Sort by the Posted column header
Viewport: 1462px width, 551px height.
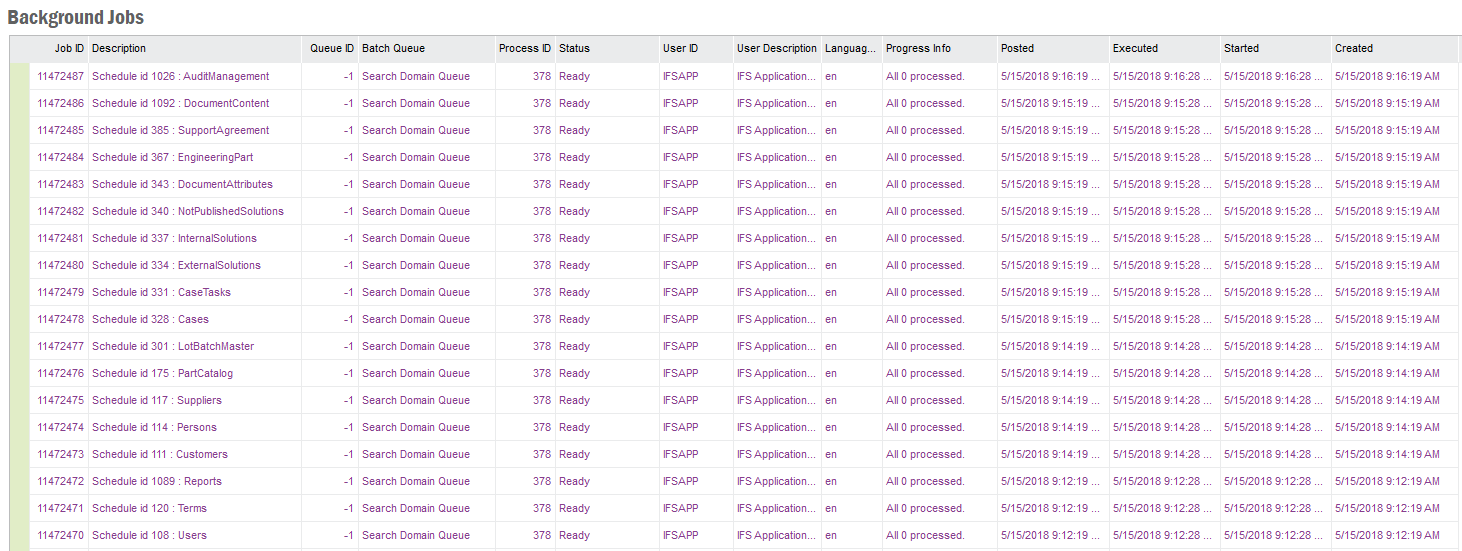[x=1017, y=48]
